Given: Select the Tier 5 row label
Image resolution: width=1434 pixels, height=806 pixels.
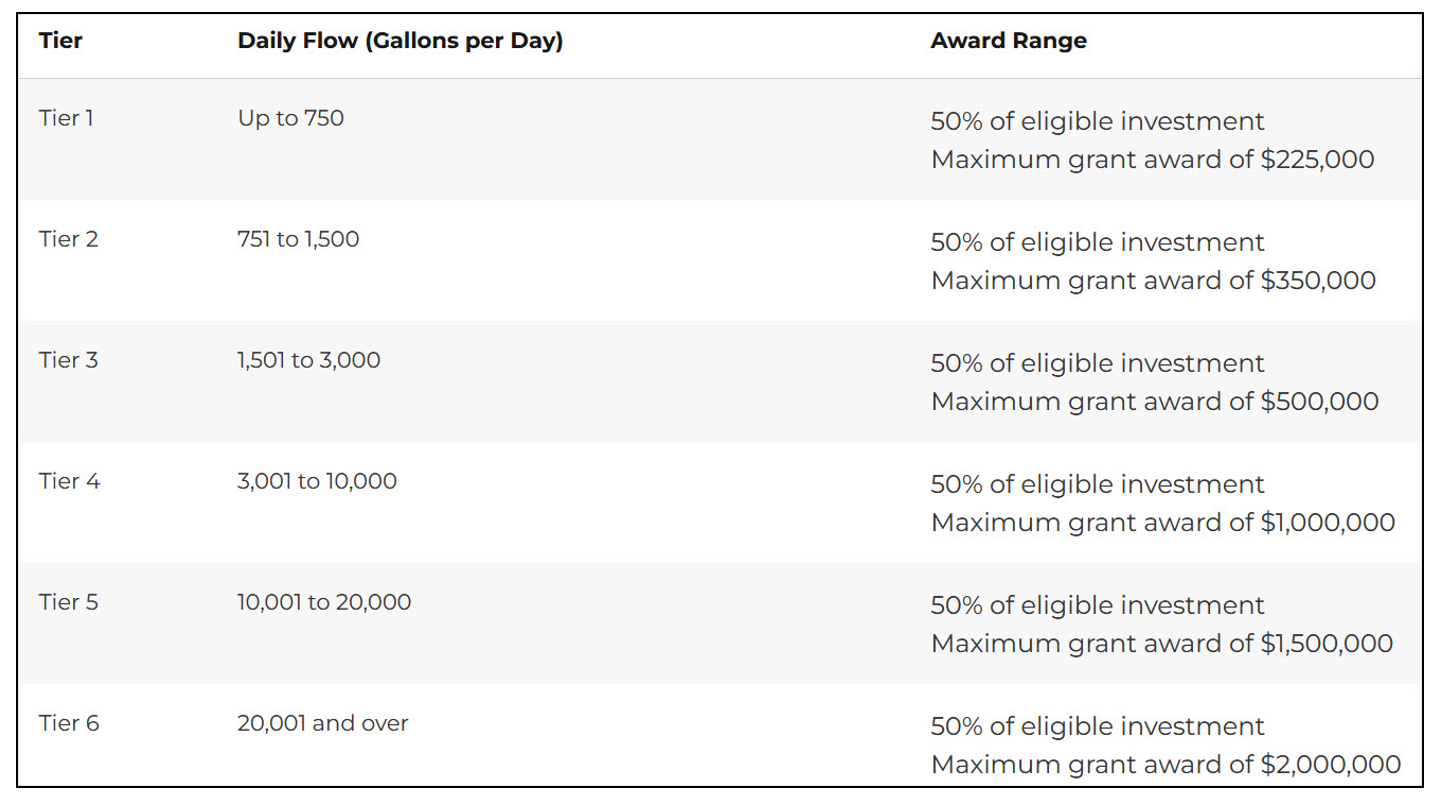Looking at the screenshot, I should click(x=68, y=602).
